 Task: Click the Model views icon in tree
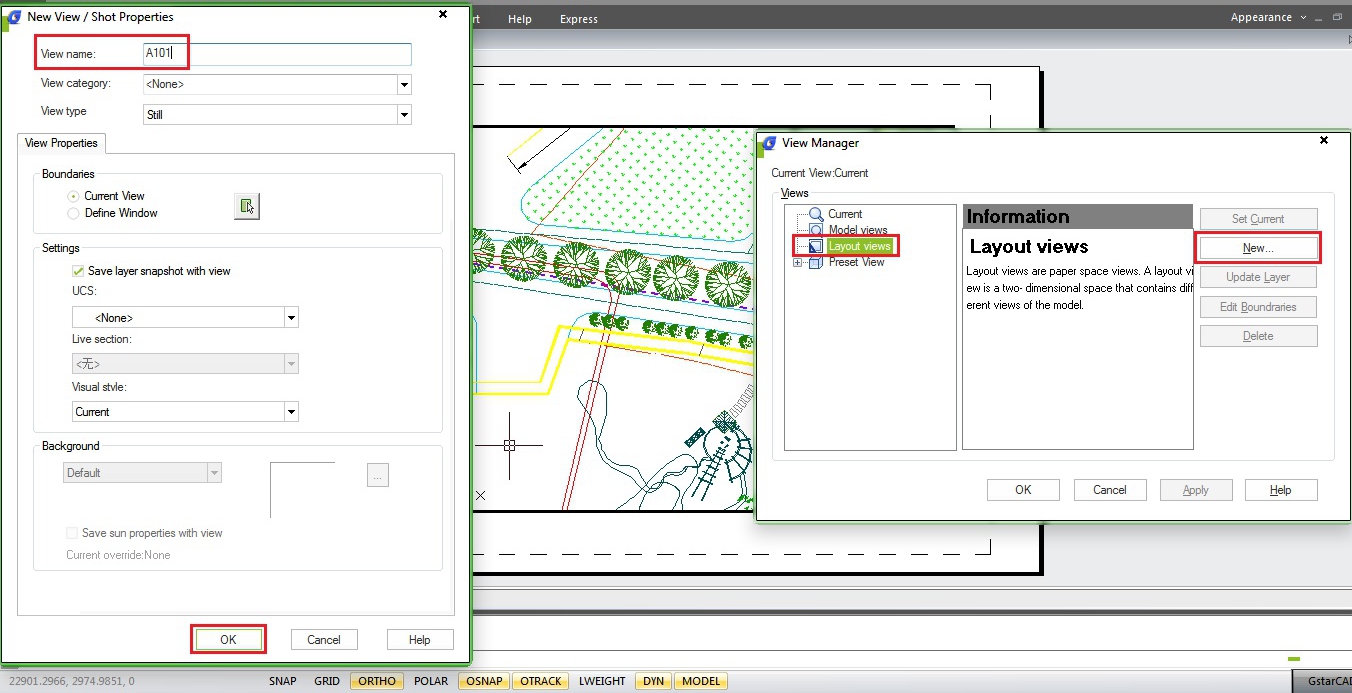tap(814, 228)
